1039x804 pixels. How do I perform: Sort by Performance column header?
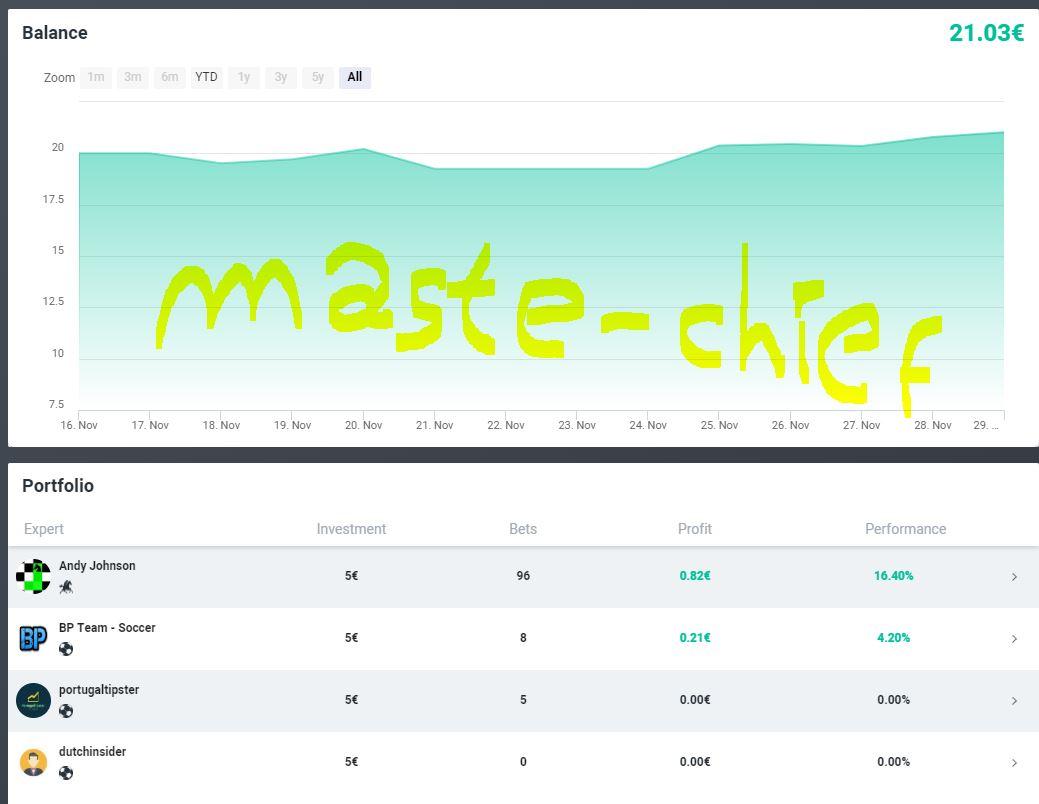pos(905,529)
